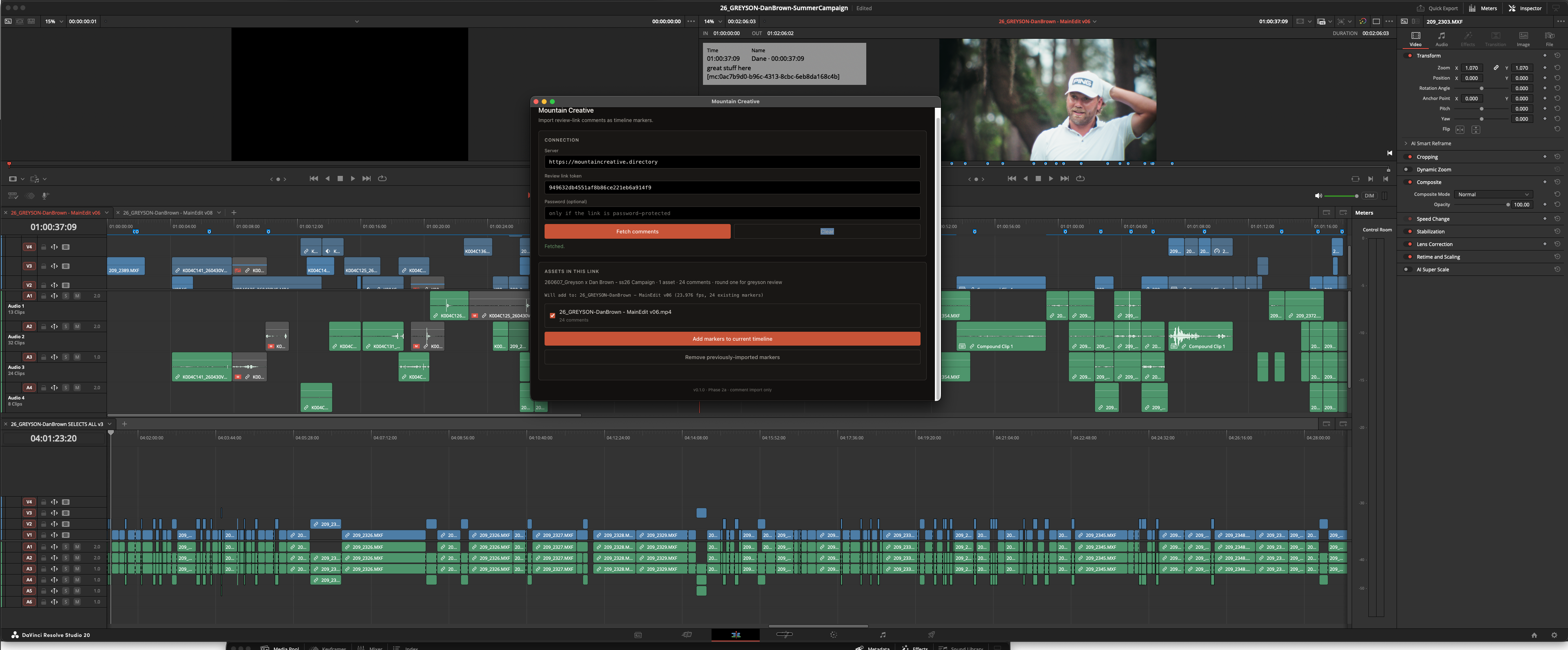Switch to the Cut page icon
Screen dimensions: 1568x650
click(687, 635)
